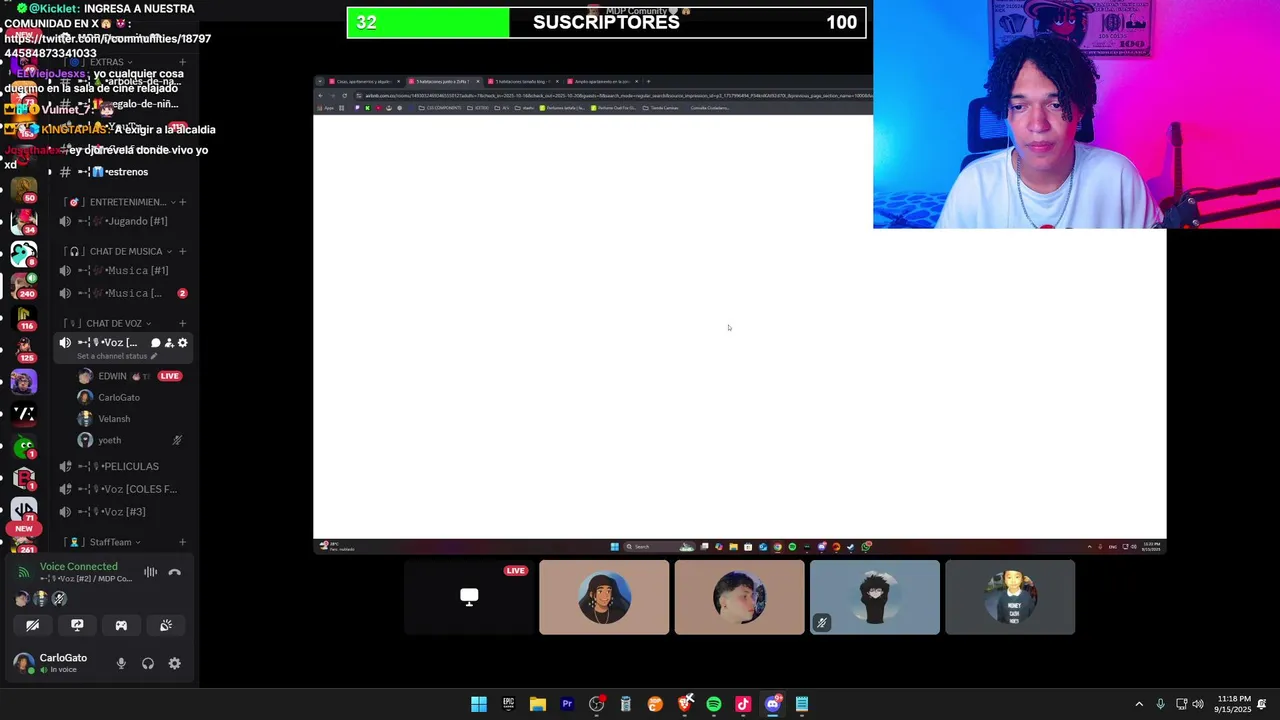Add channel to StaffTeam category
This screenshot has height=720, width=1280.
tap(182, 542)
